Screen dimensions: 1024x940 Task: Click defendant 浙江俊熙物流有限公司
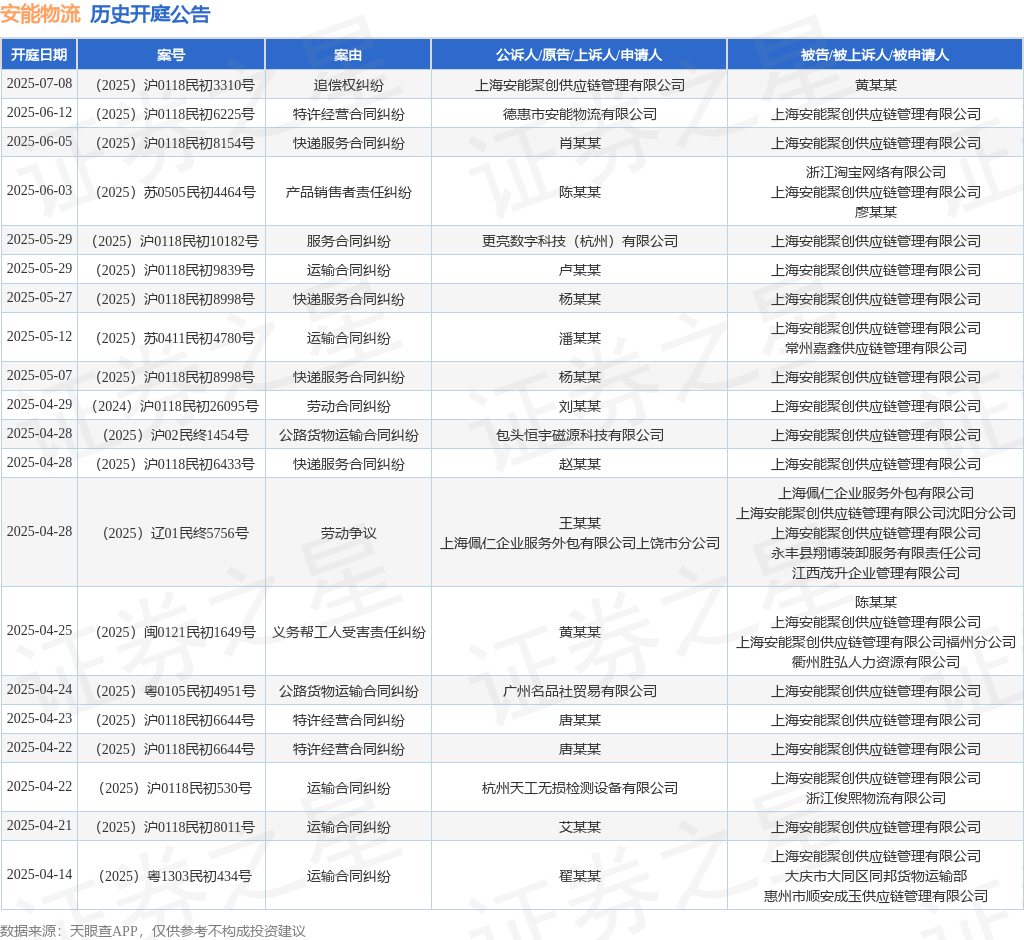point(875,798)
